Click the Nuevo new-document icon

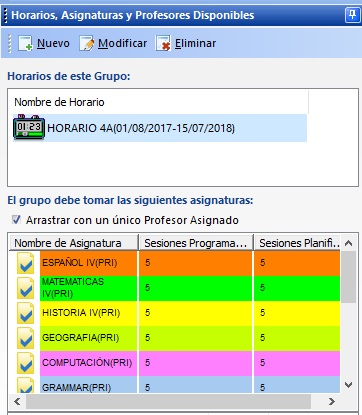pos(25,43)
